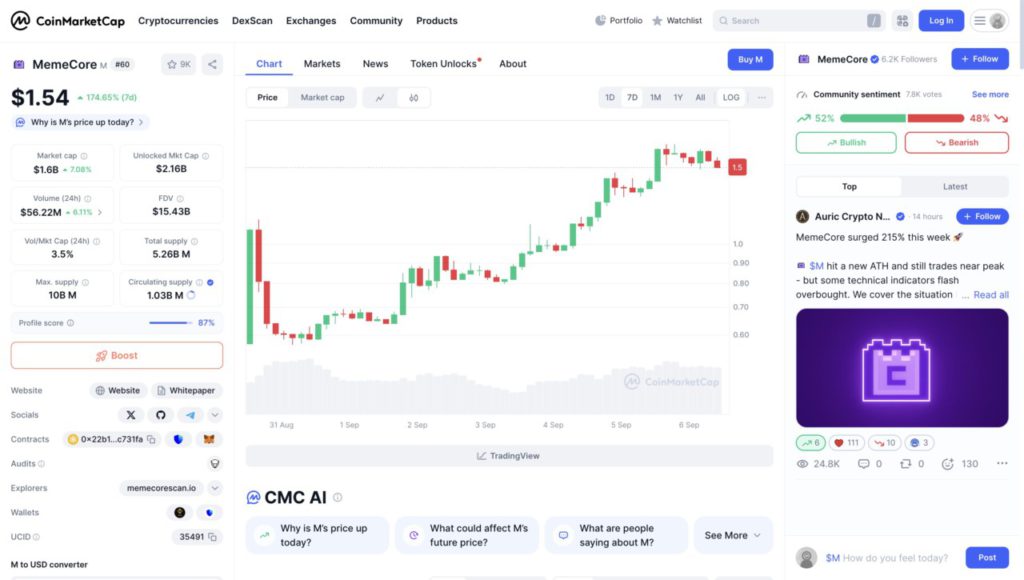Vote Bullish on community sentiment
The image size is (1024, 580).
(846, 143)
